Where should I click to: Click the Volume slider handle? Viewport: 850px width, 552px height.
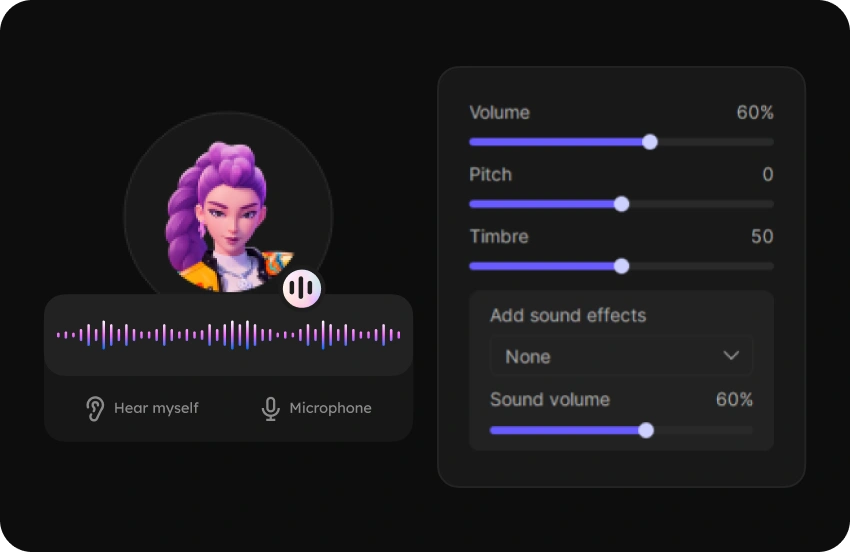[650, 142]
